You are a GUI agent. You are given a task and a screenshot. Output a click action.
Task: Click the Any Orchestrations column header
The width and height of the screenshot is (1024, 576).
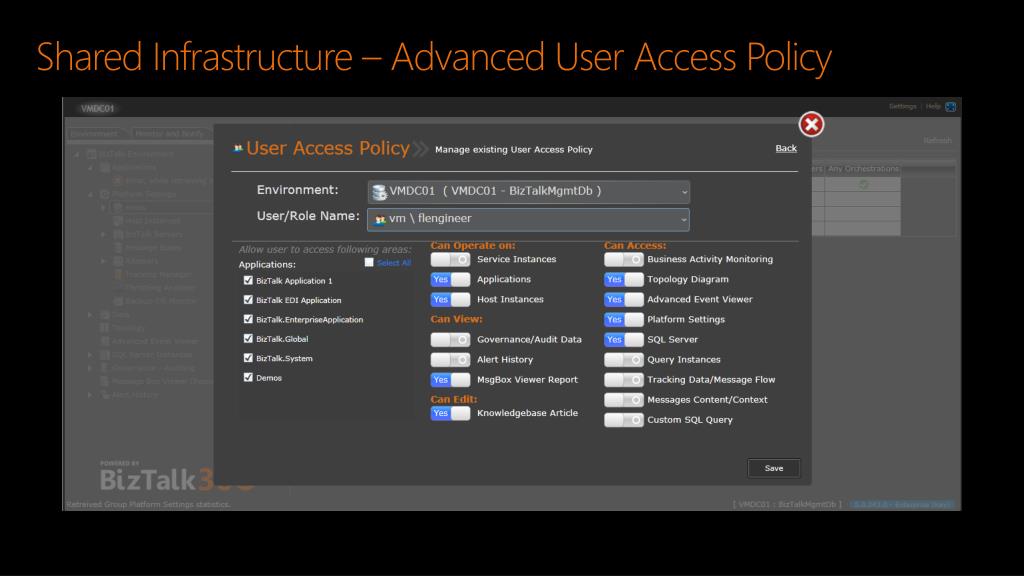point(863,168)
